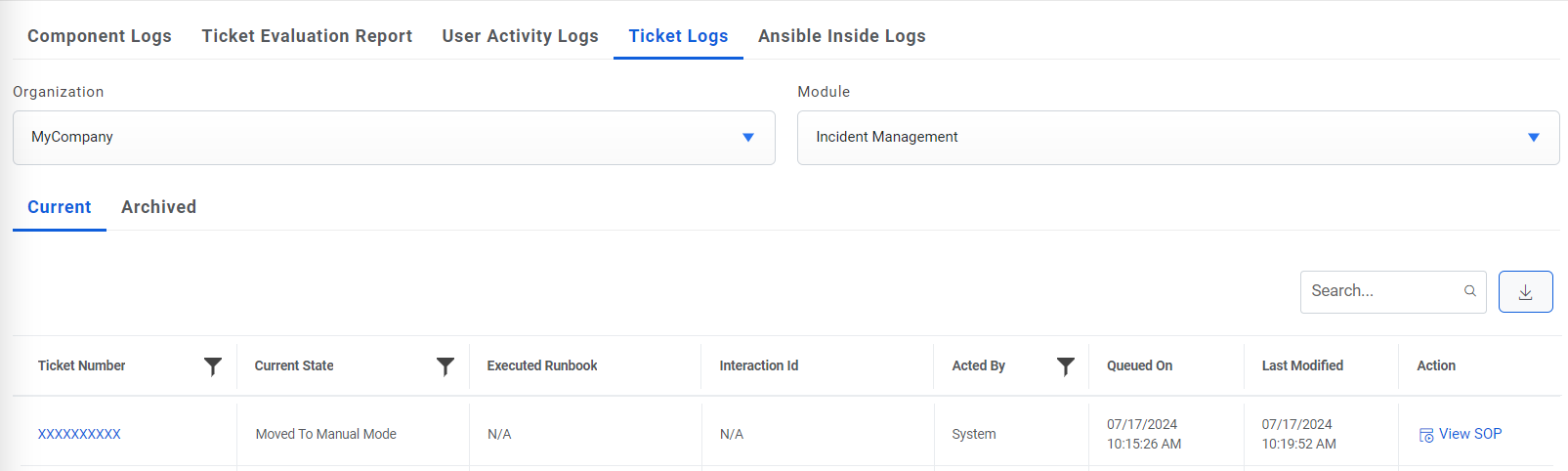Select the Current tickets tab
1568x471 pixels.
pyautogui.click(x=60, y=207)
